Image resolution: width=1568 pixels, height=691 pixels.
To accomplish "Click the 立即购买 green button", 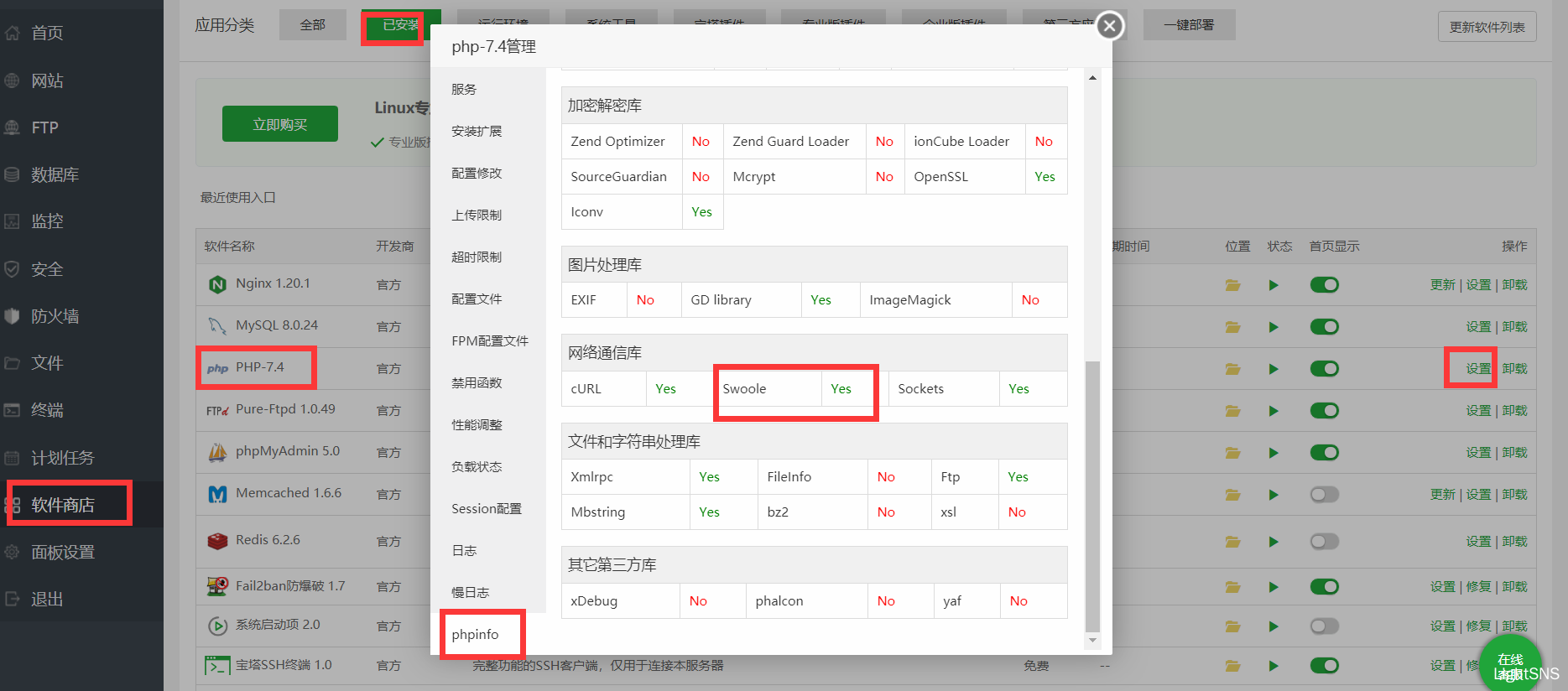I will [x=280, y=124].
